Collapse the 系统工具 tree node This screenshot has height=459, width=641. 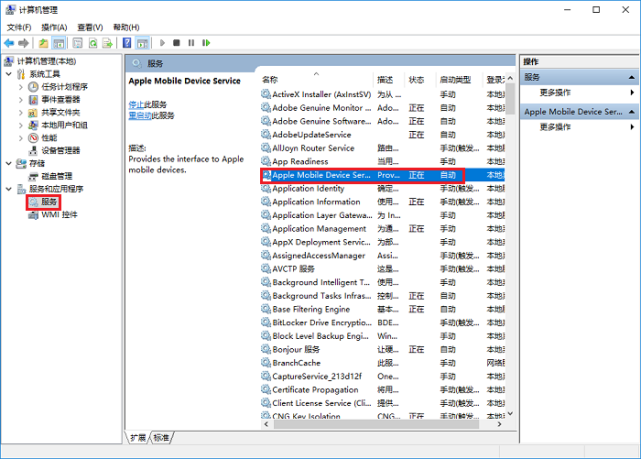pyautogui.click(x=9, y=74)
